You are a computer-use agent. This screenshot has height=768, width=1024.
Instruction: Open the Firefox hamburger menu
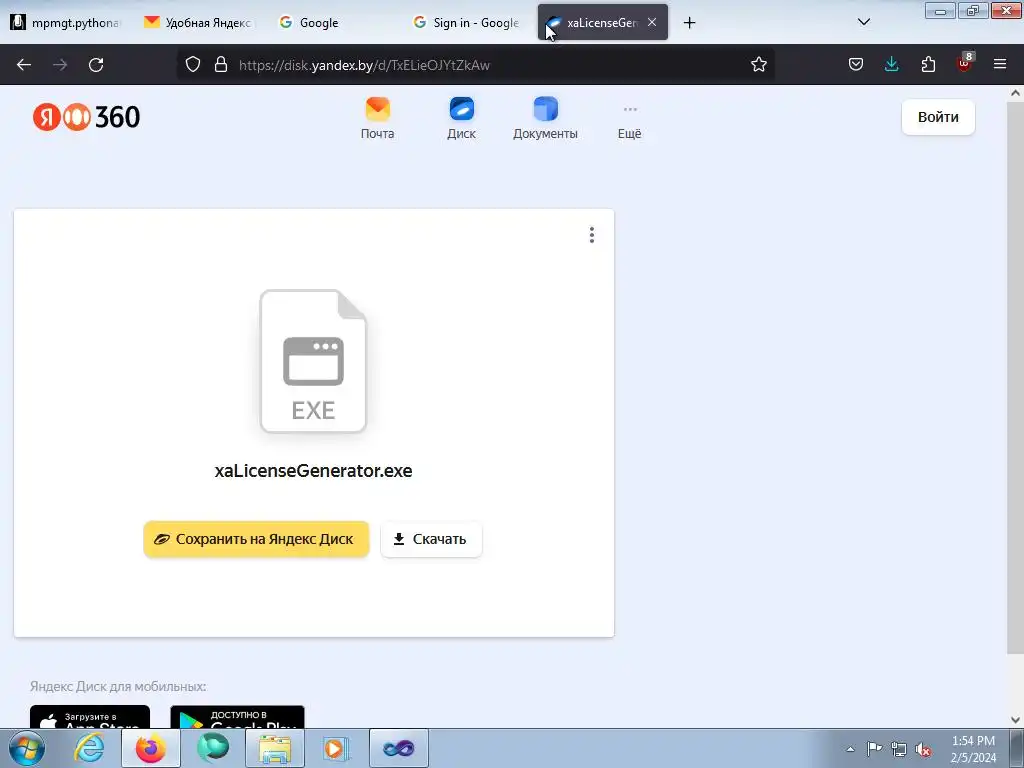(1000, 65)
